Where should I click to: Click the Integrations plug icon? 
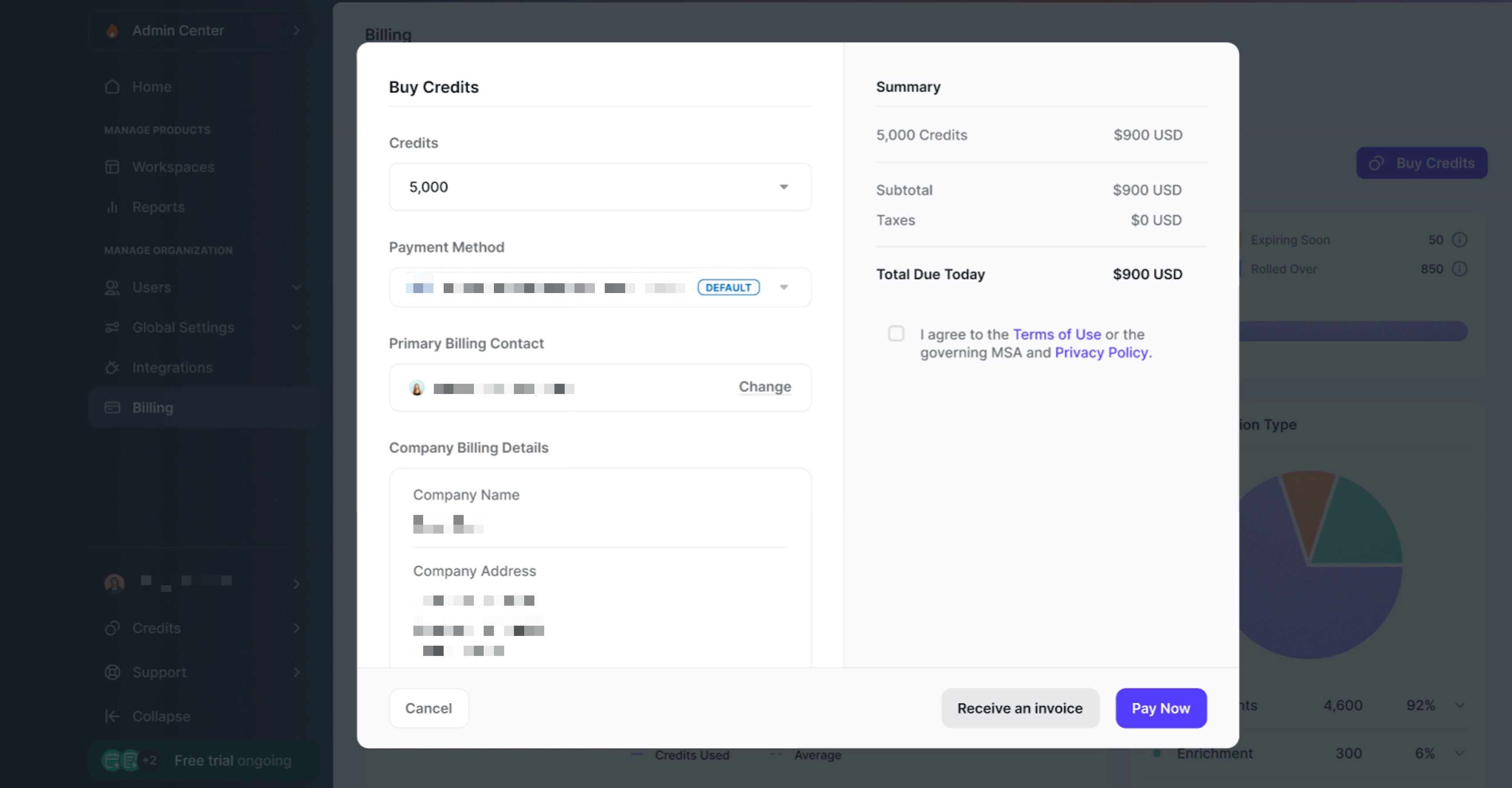(112, 368)
